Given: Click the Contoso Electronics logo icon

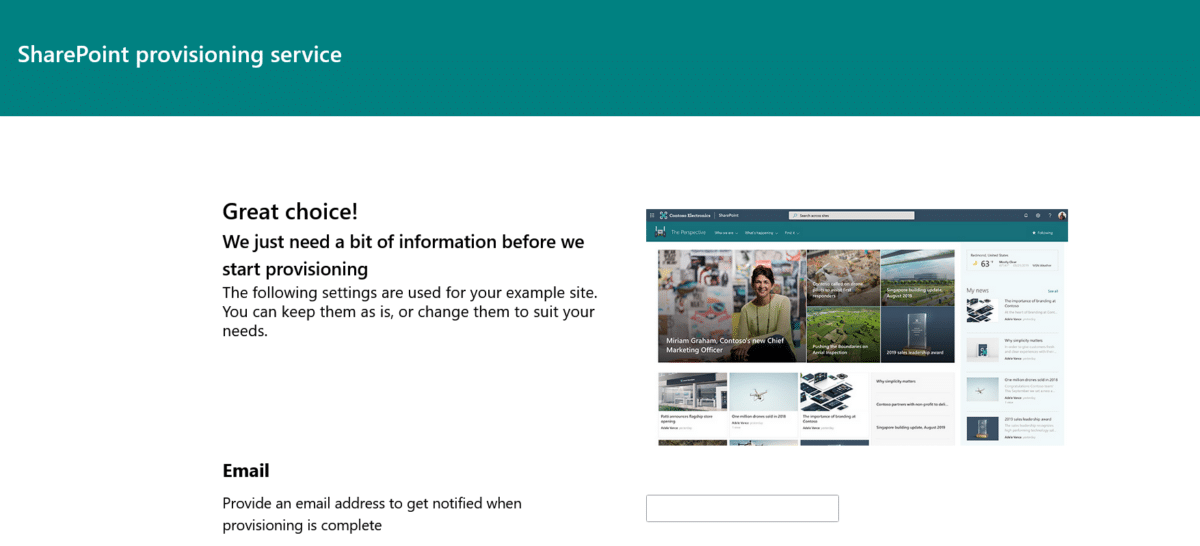Looking at the screenshot, I should [x=663, y=215].
